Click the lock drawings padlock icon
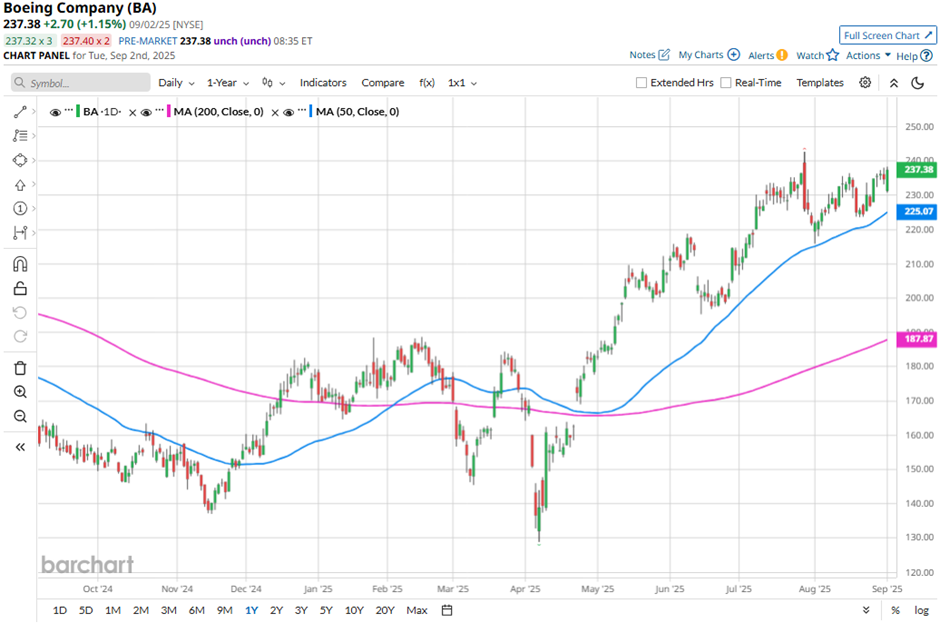The height and width of the screenshot is (623, 940). pos(20,288)
